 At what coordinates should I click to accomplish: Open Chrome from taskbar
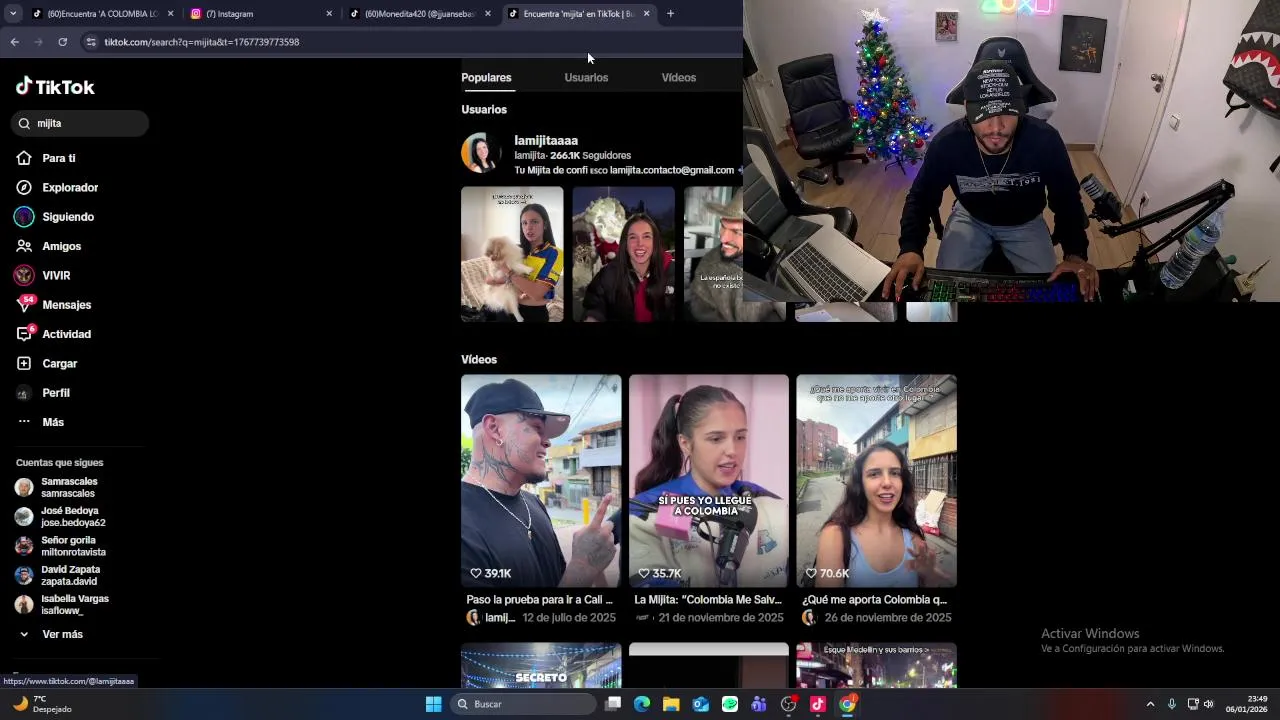(848, 704)
